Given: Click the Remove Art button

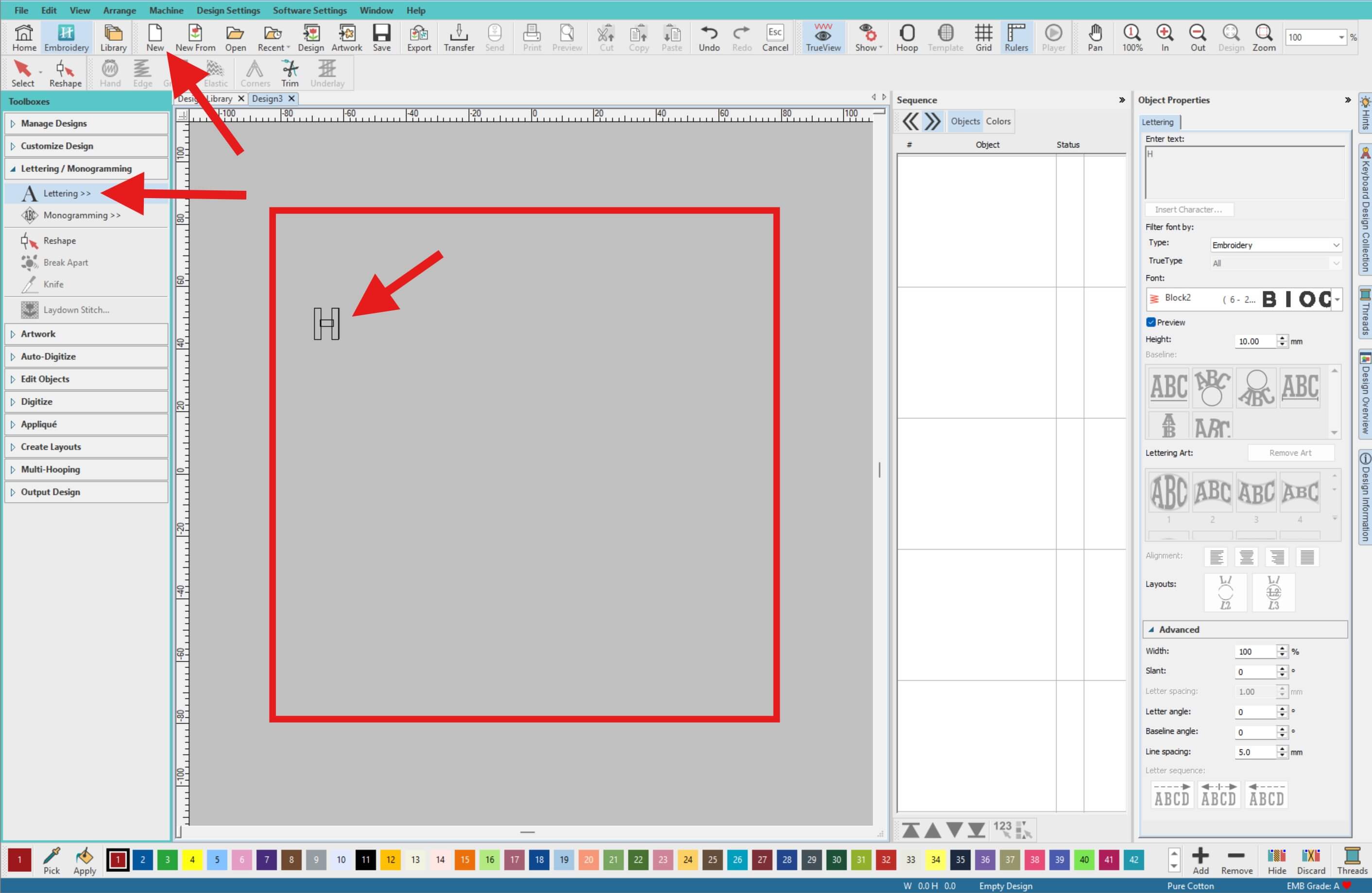Looking at the screenshot, I should coord(1290,453).
